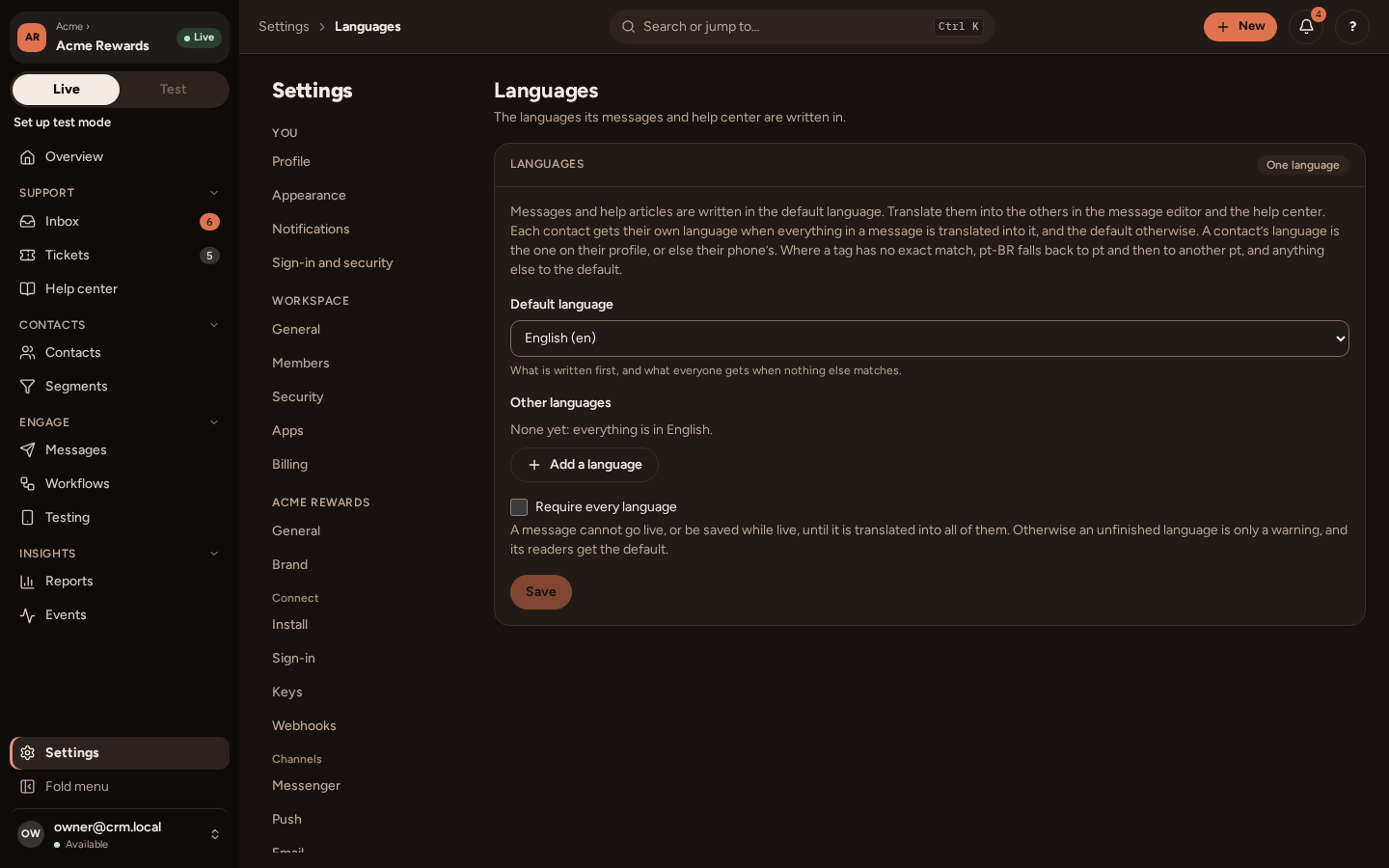Switch to Test mode

tap(174, 90)
